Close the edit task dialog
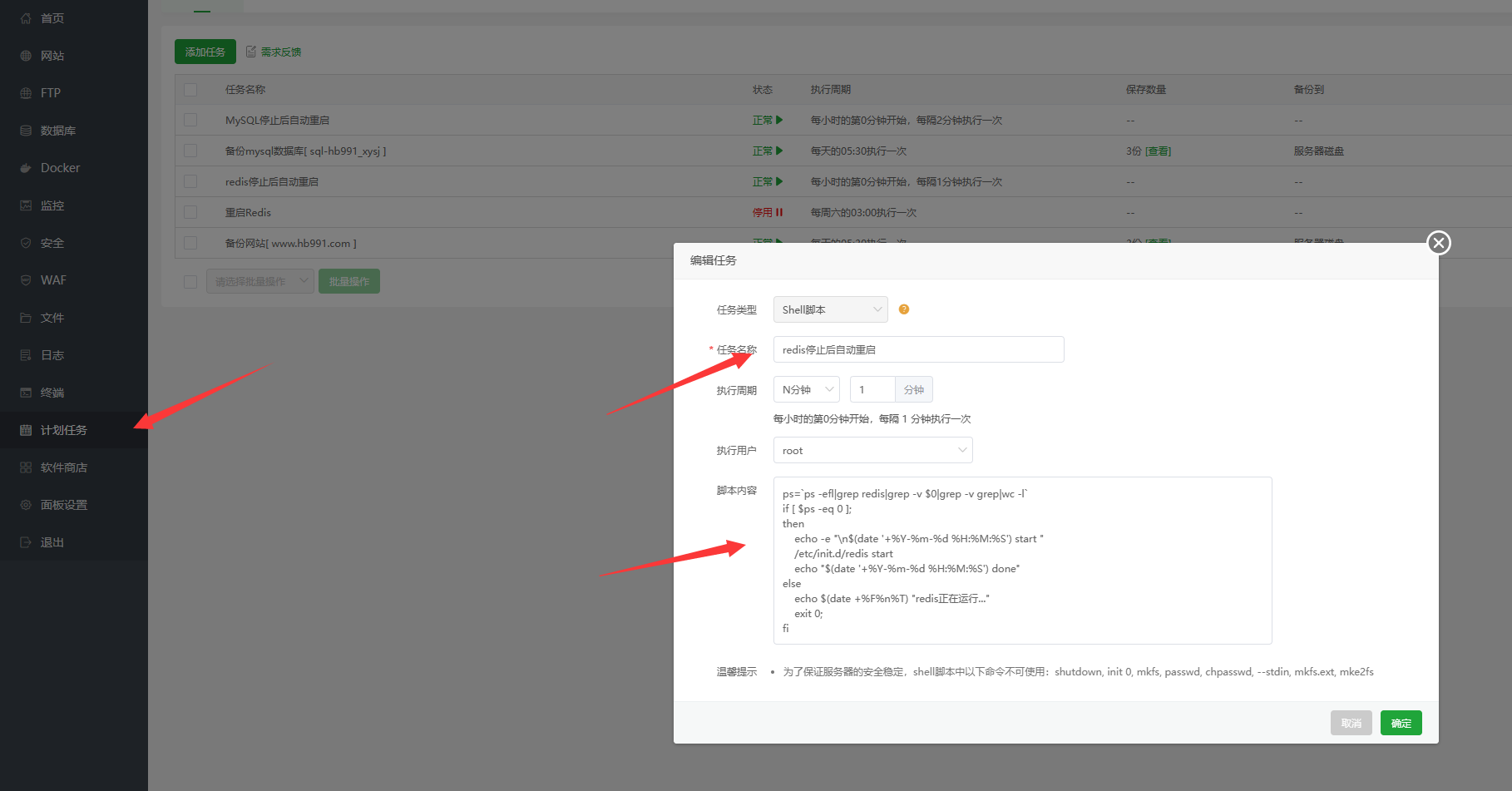1512x791 pixels. tap(1438, 243)
